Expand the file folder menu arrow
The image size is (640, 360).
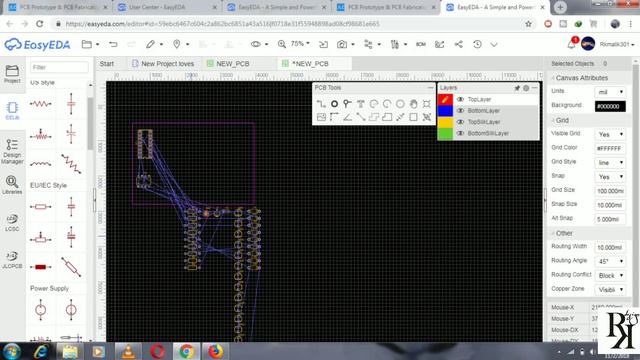(x=98, y=44)
